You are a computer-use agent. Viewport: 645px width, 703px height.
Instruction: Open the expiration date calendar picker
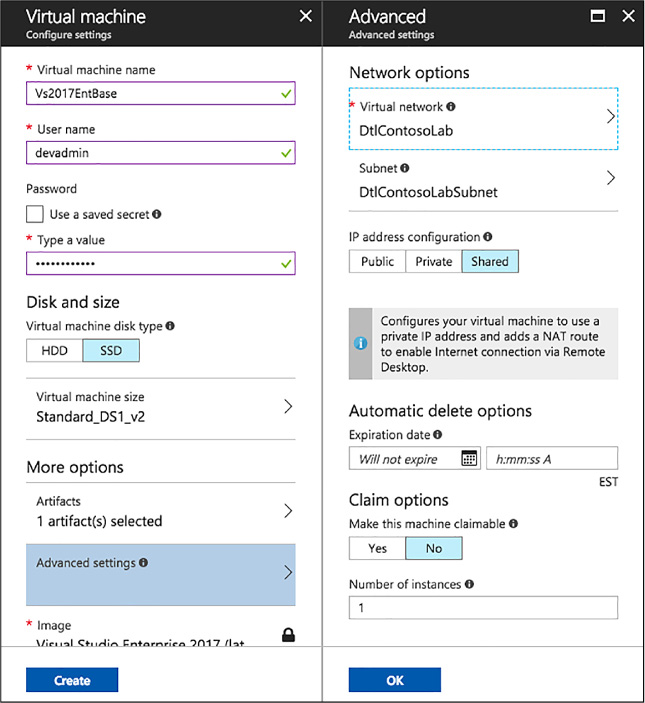pos(469,458)
